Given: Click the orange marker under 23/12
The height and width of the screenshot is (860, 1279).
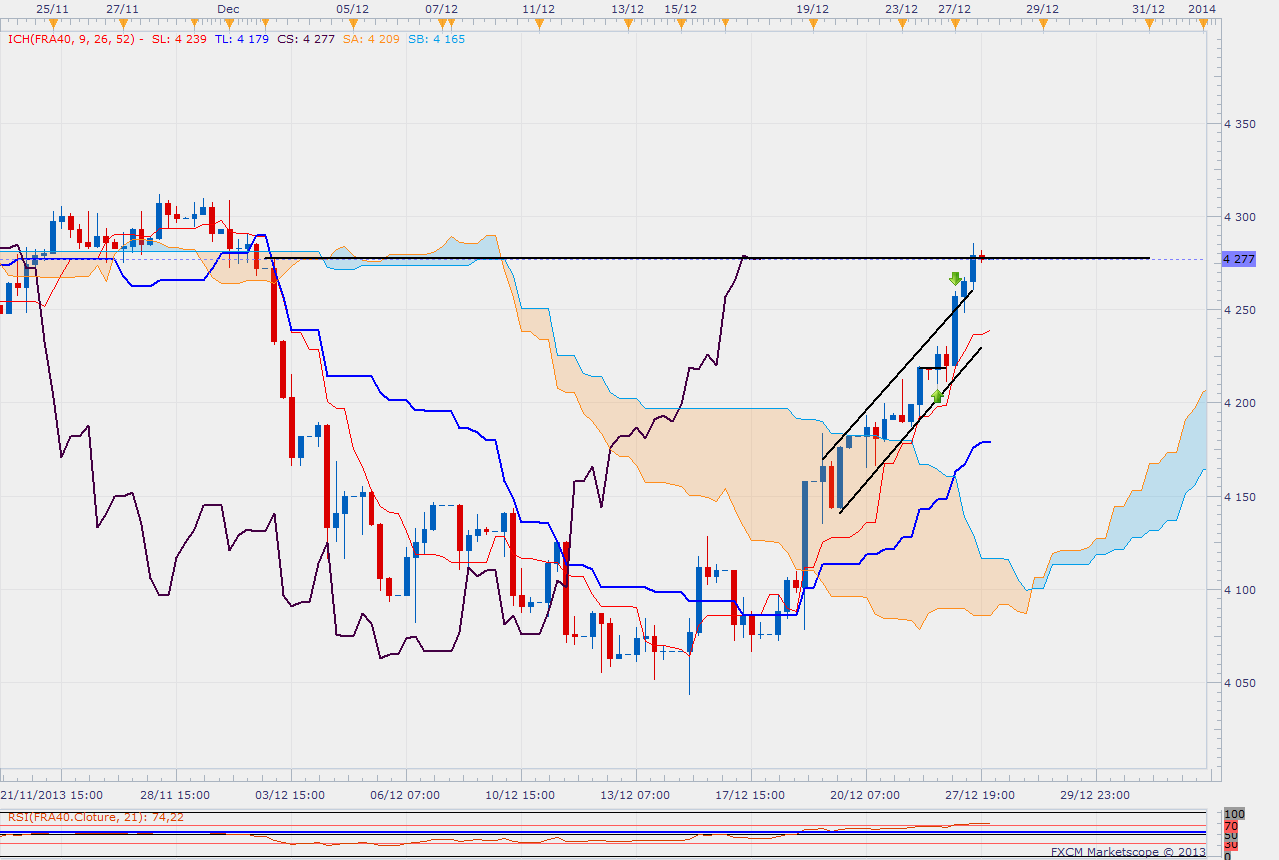Looking at the screenshot, I should [x=901, y=22].
